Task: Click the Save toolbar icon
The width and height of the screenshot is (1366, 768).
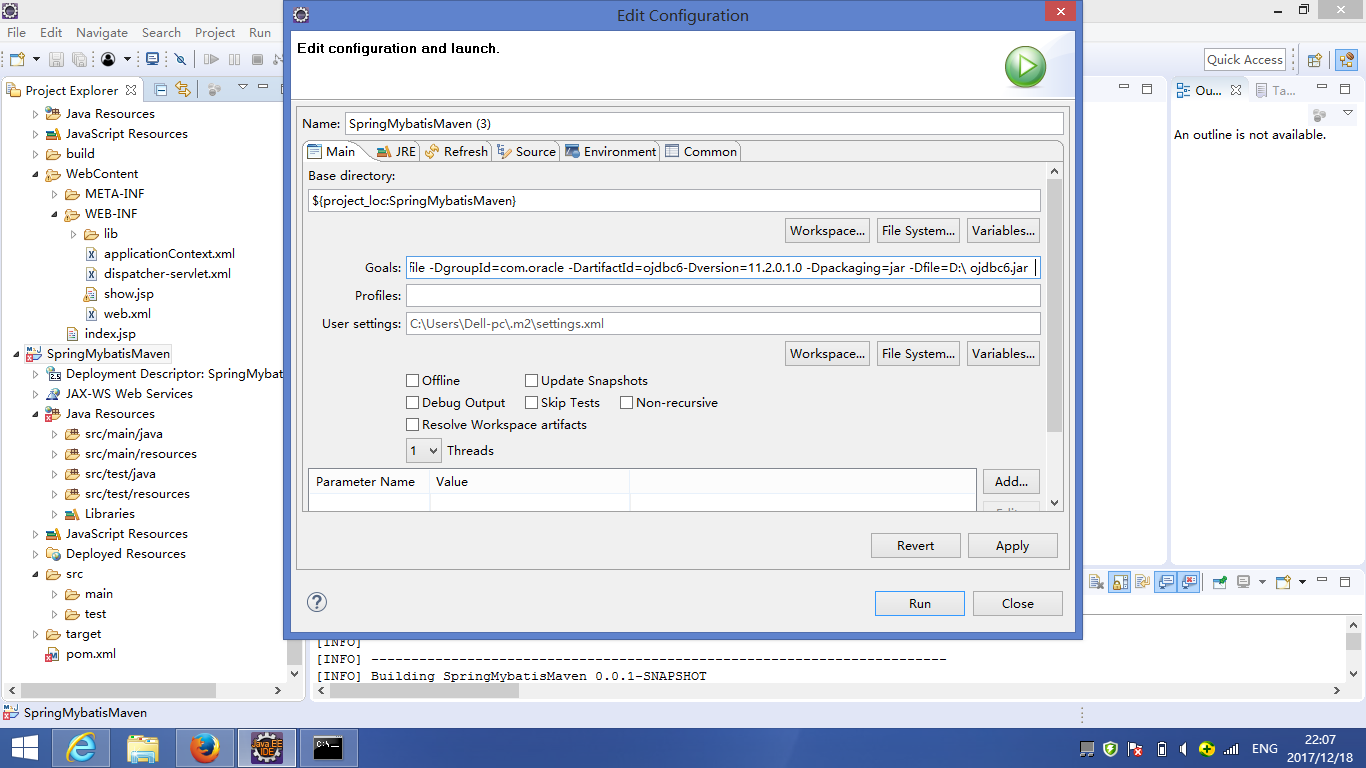Action: click(x=56, y=60)
